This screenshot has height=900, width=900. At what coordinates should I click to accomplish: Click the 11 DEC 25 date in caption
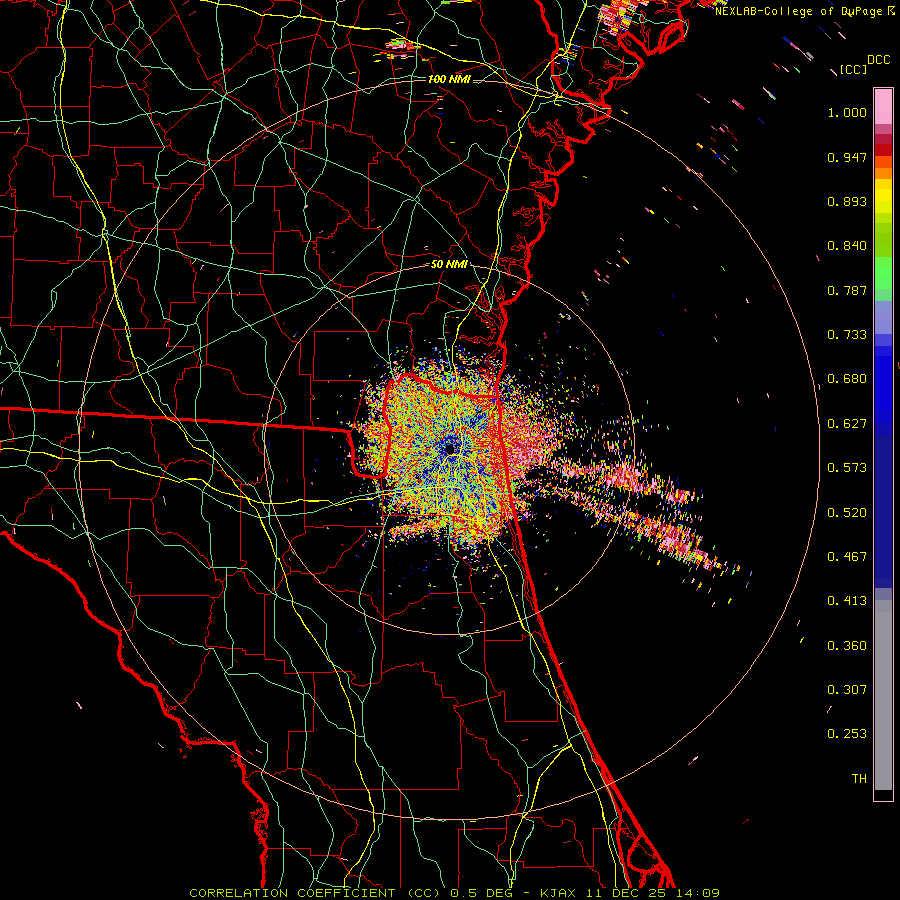point(626,893)
